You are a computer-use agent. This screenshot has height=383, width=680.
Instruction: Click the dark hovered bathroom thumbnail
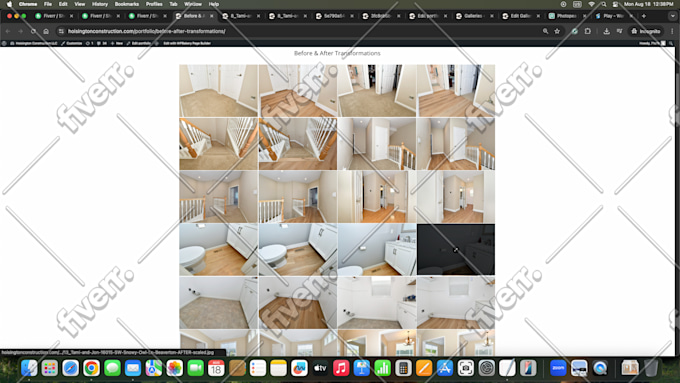[x=456, y=249]
